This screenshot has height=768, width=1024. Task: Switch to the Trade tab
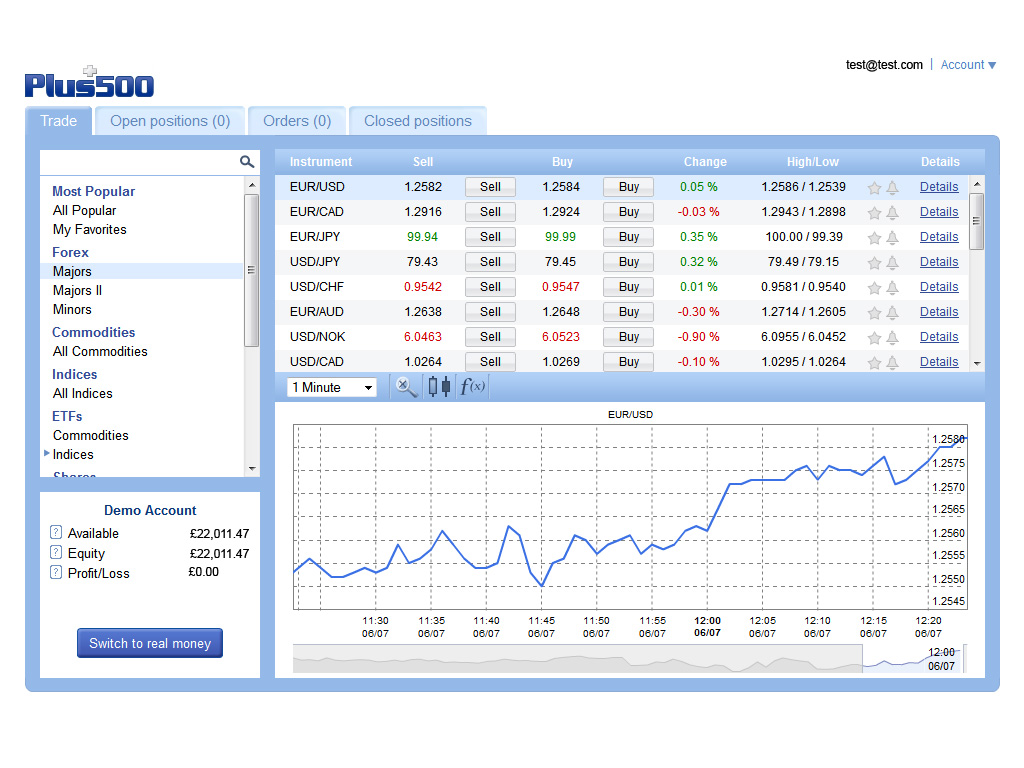tap(59, 121)
